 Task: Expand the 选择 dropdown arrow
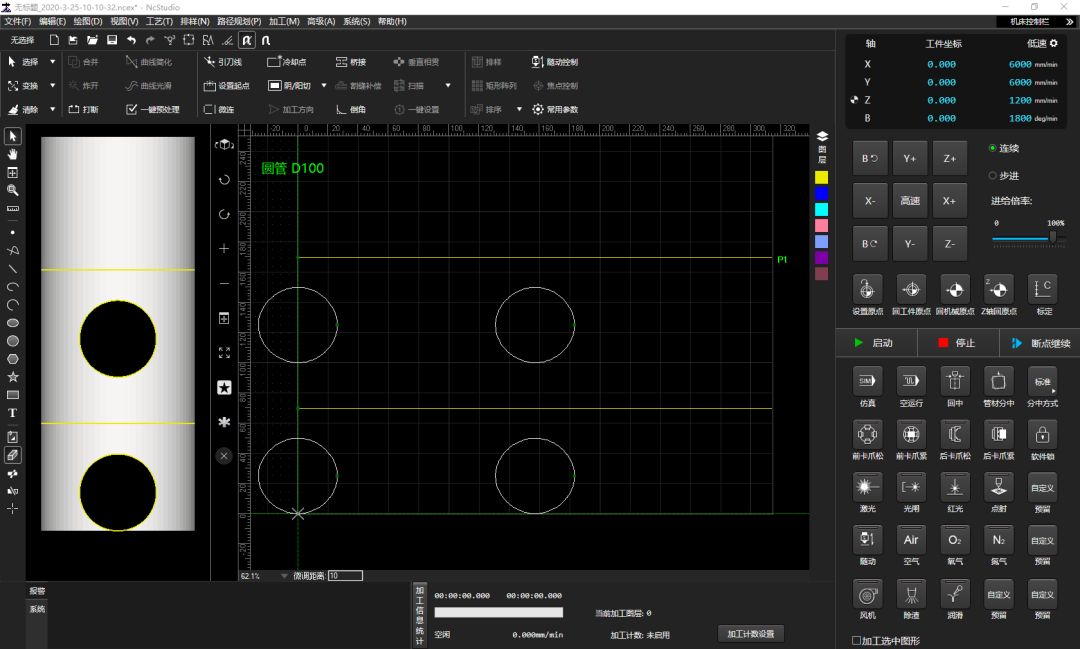click(53, 62)
